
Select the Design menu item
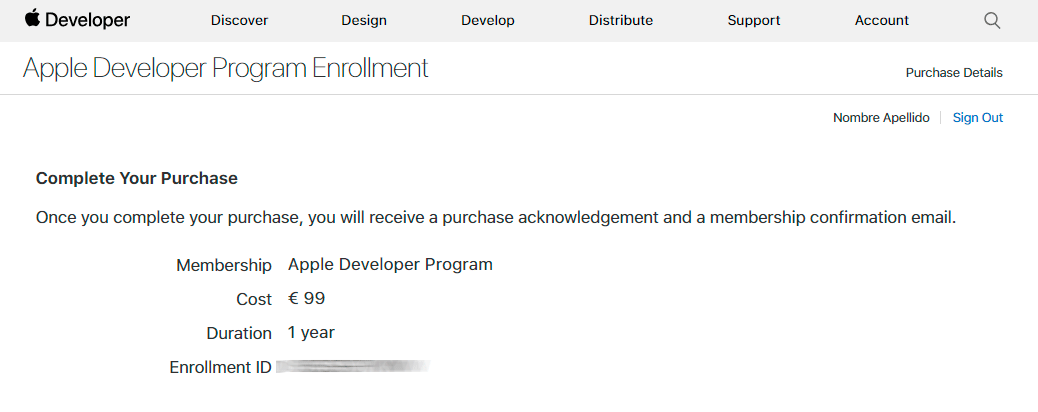coord(364,20)
